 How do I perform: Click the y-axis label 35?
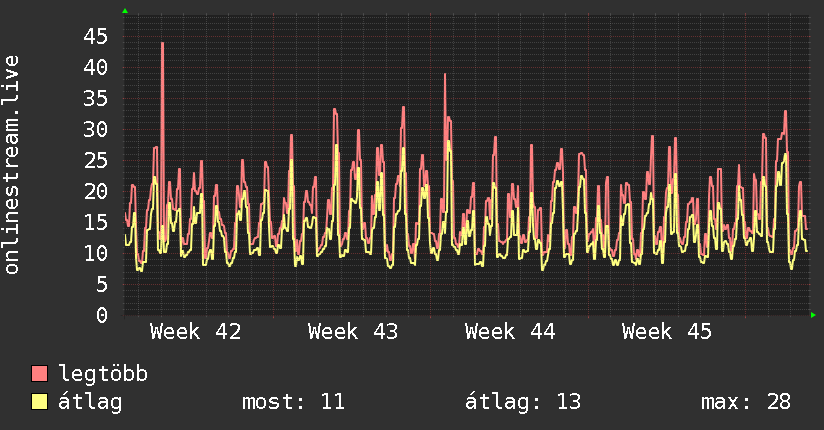click(95, 98)
